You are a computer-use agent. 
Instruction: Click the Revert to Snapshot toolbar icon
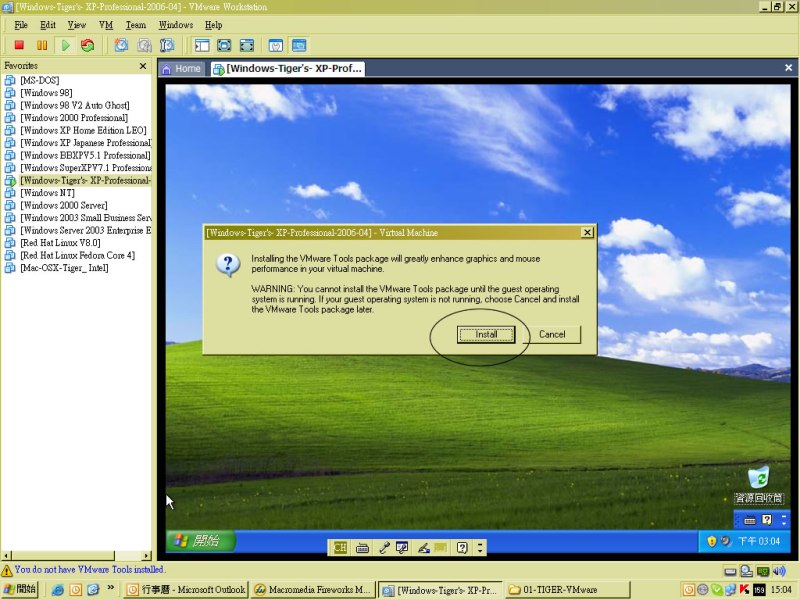click(144, 45)
